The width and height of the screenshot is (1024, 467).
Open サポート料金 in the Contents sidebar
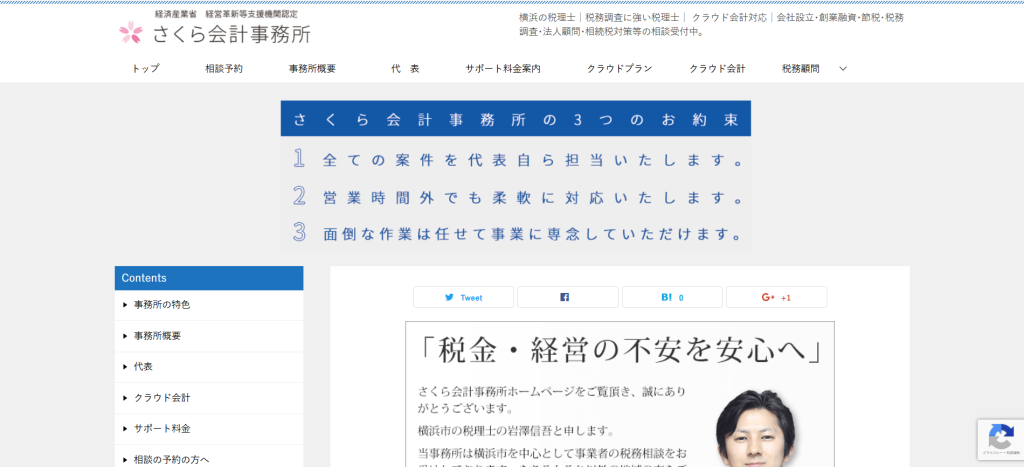click(162, 428)
